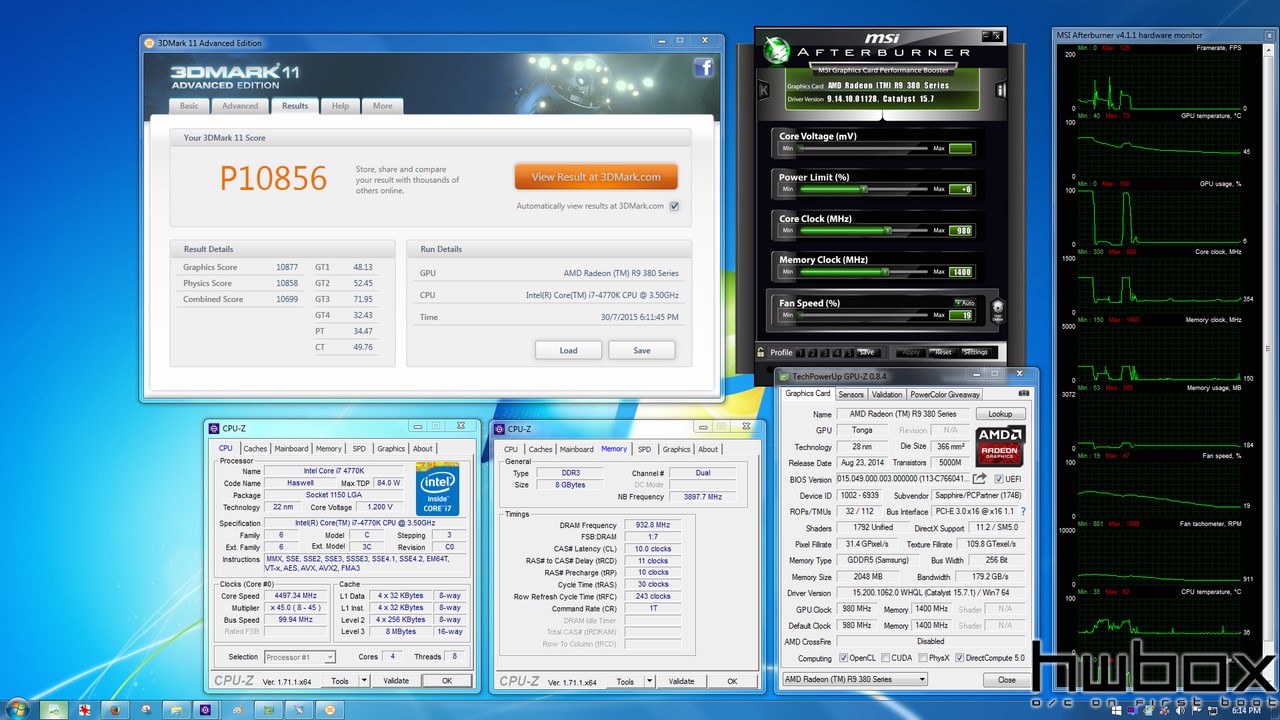Open Windows Explorer folder on taskbar
The height and width of the screenshot is (720, 1280).
pyautogui.click(x=175, y=709)
